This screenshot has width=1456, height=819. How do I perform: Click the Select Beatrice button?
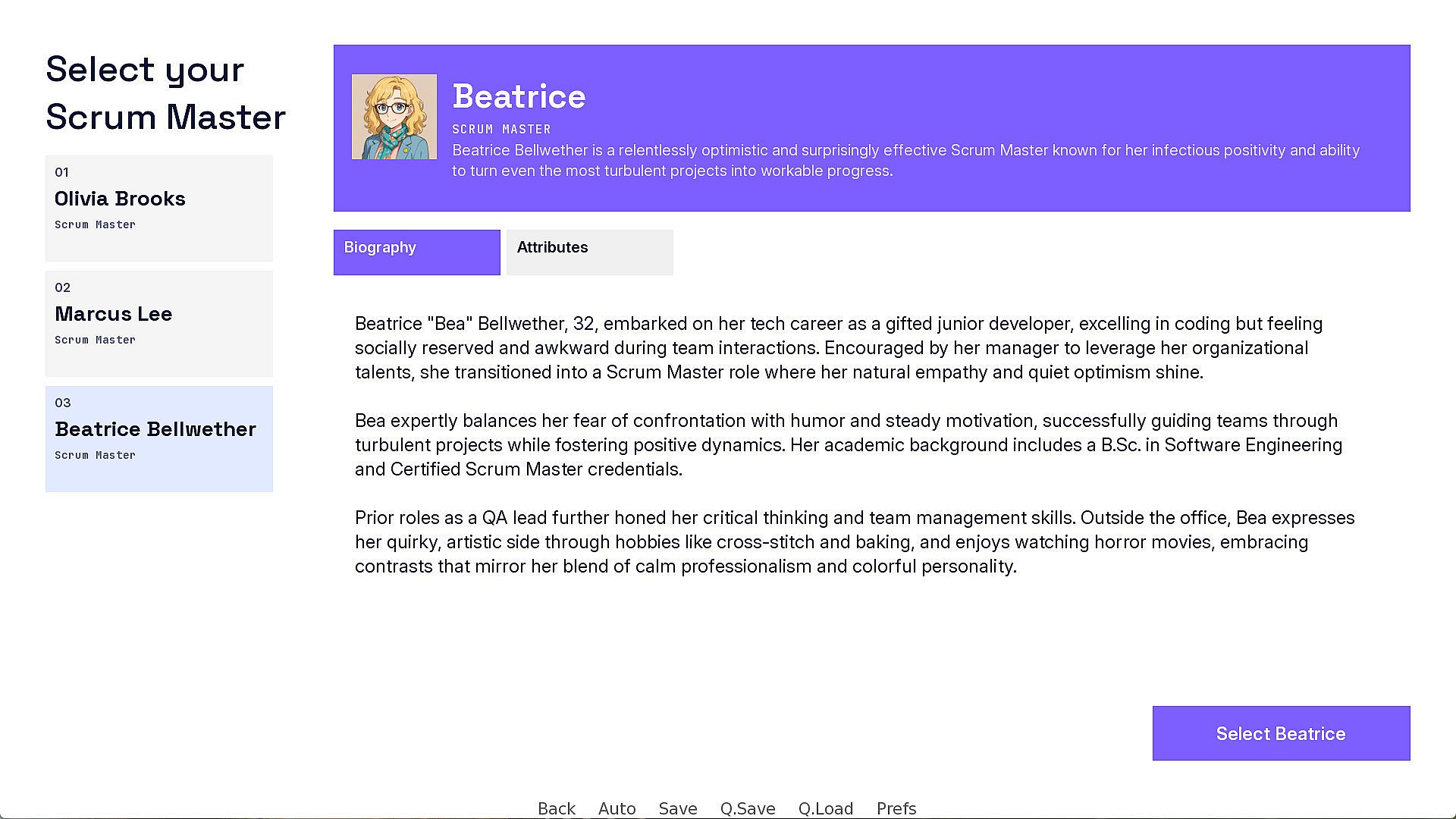click(1282, 733)
